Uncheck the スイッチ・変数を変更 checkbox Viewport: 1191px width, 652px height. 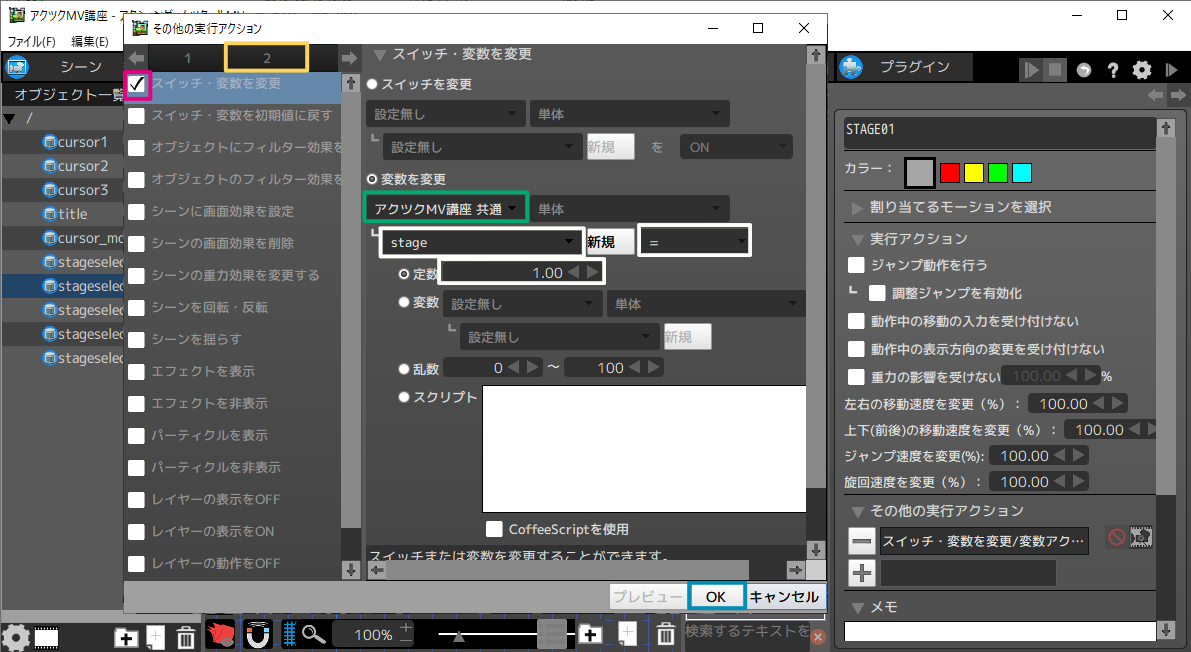137,84
